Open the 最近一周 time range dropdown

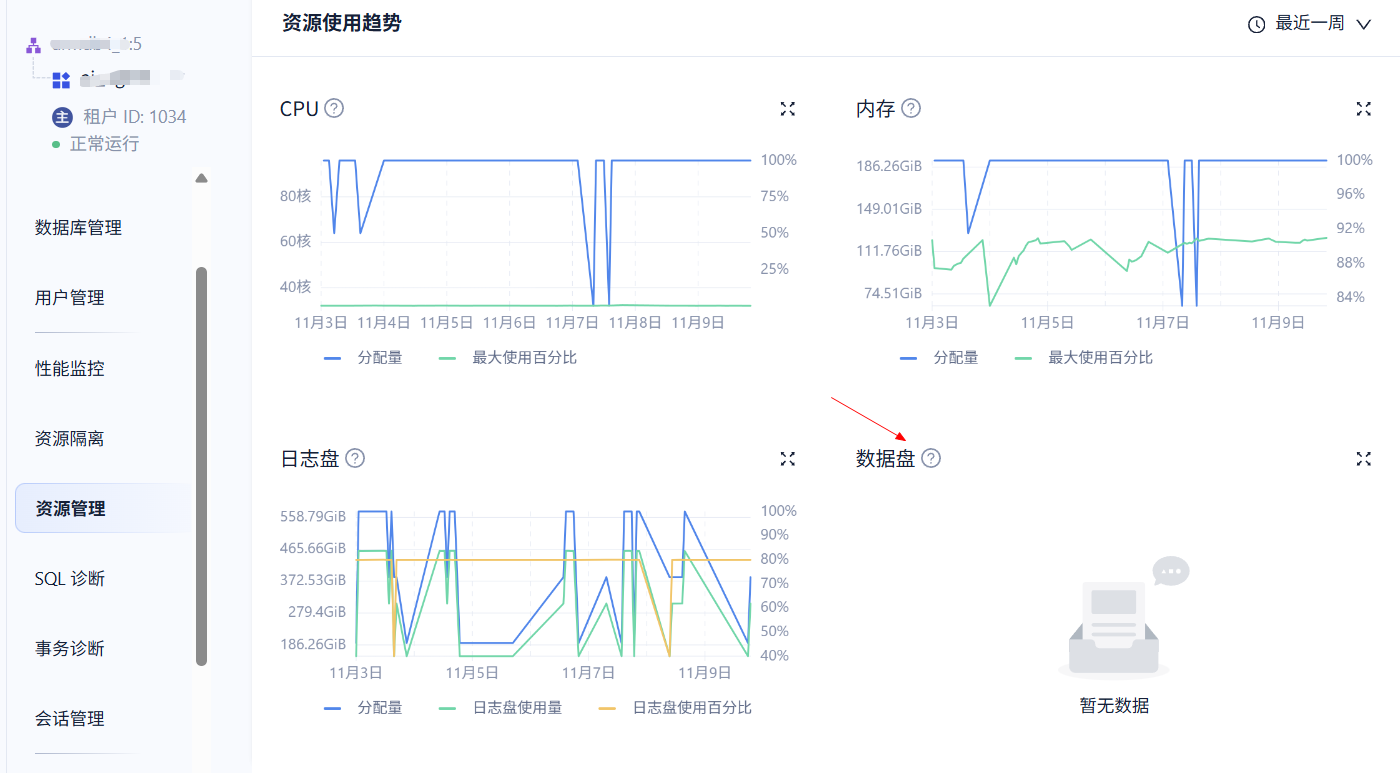1309,24
